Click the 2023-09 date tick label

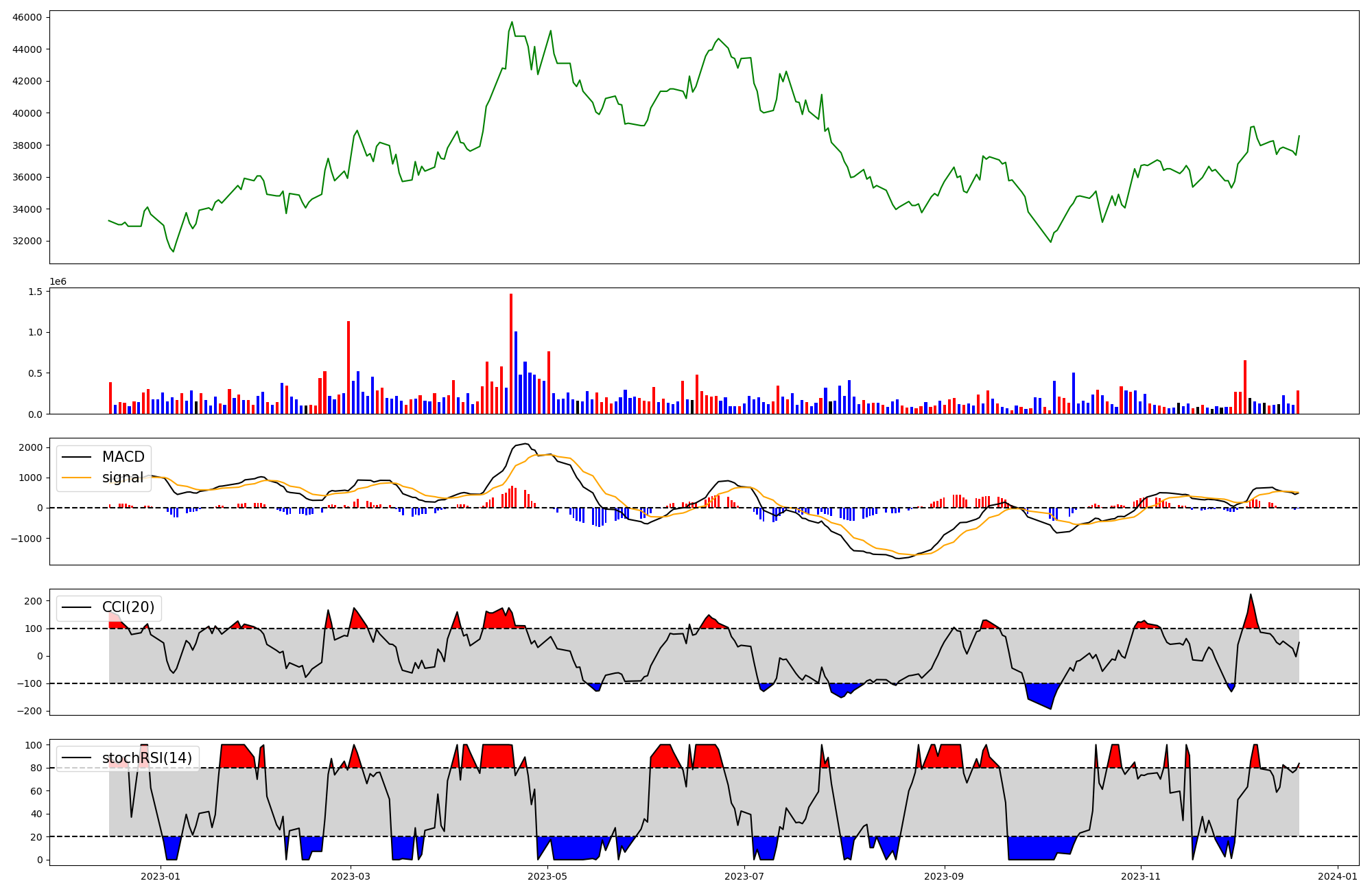point(944,876)
